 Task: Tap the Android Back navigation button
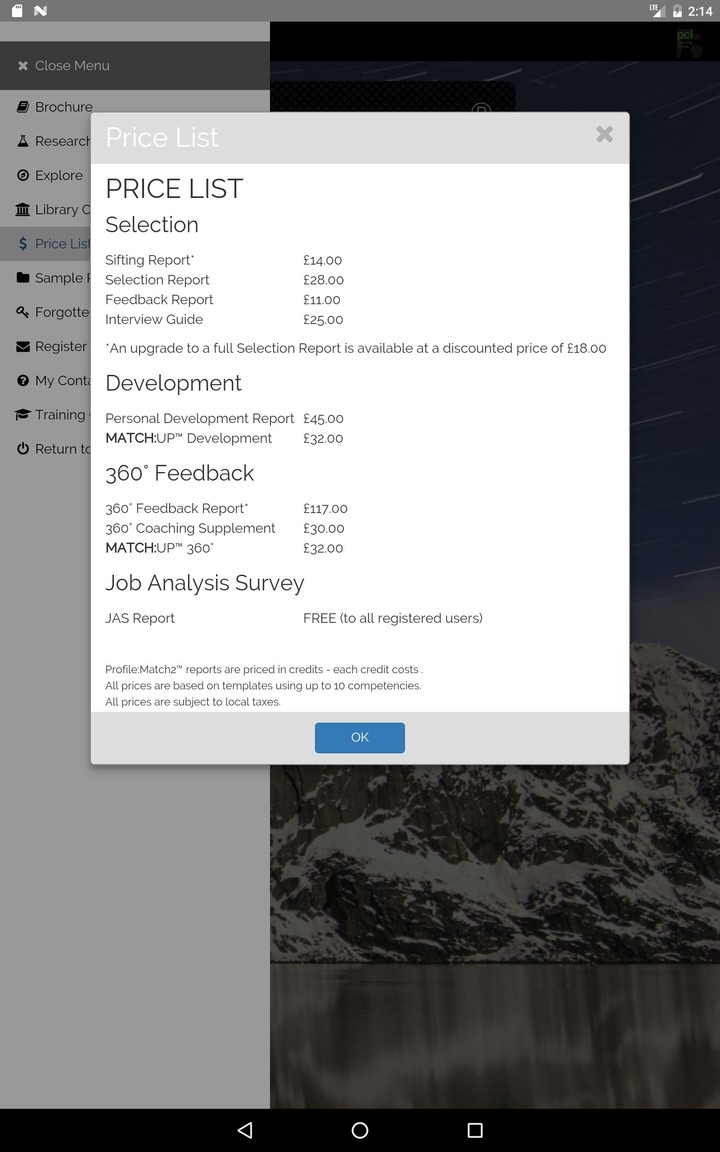244,1130
